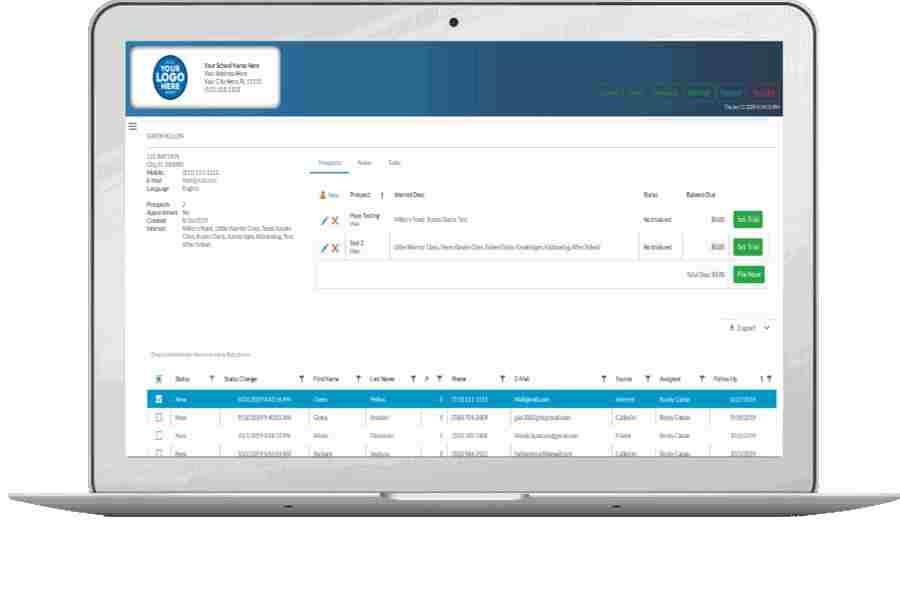The image size is (900, 598).
Task: Sort grid by Follow Up column header
Action: pyautogui.click(x=725, y=379)
